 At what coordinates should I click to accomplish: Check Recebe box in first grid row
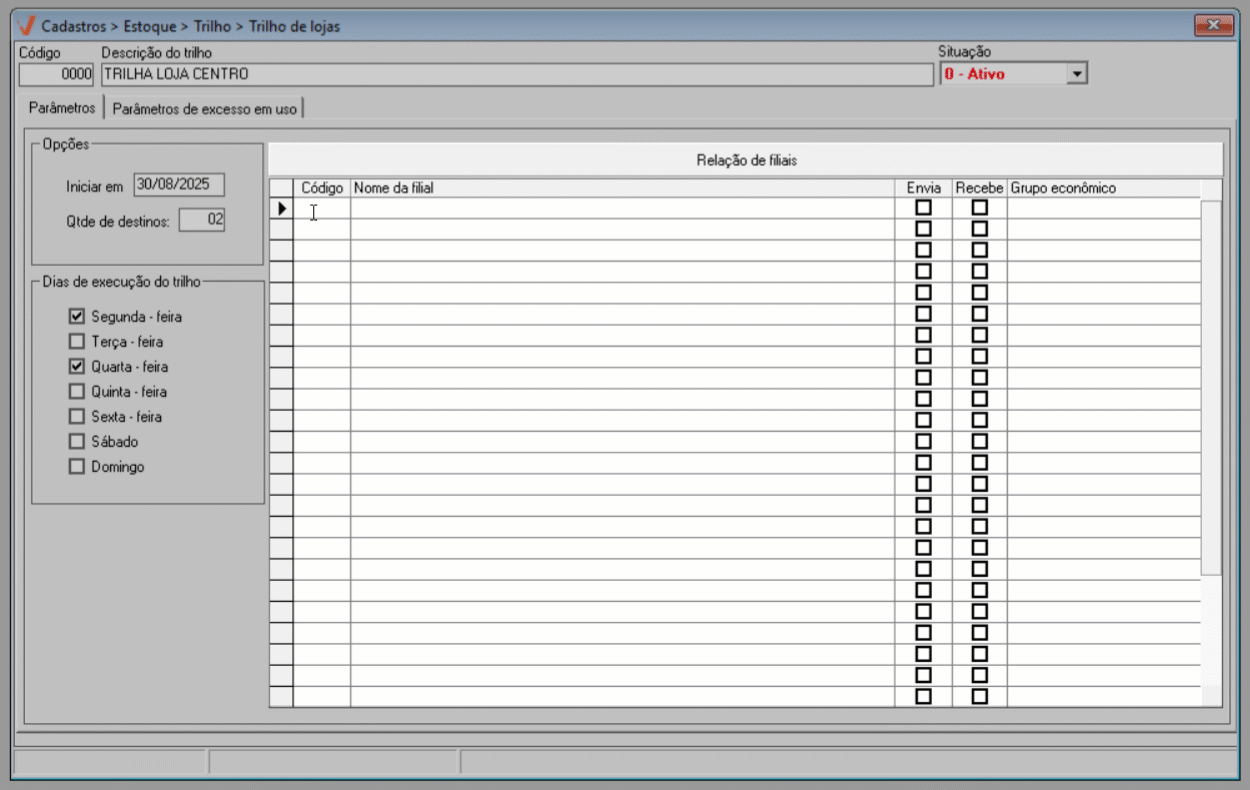[x=980, y=208]
